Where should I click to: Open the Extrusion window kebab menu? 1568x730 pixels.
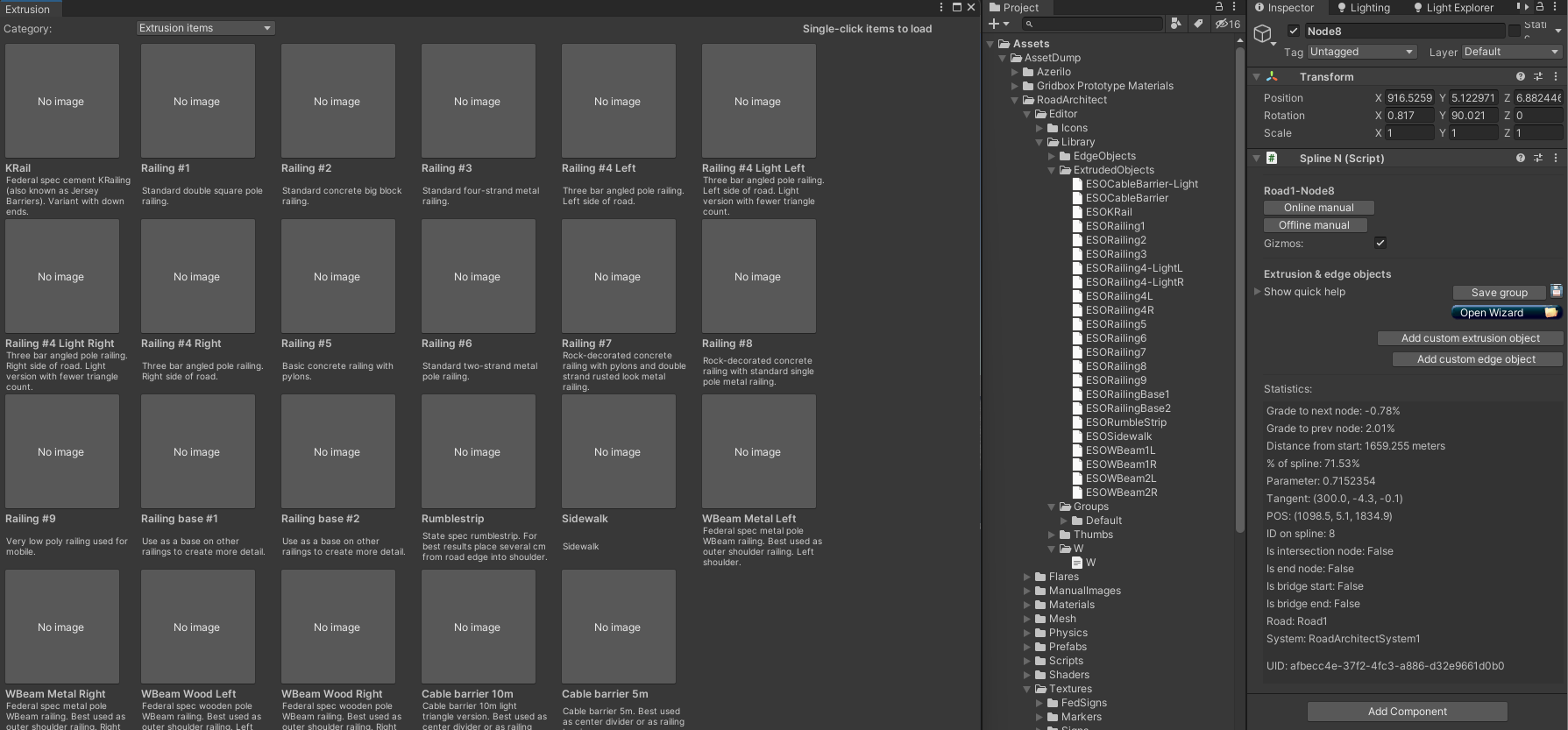(x=941, y=7)
